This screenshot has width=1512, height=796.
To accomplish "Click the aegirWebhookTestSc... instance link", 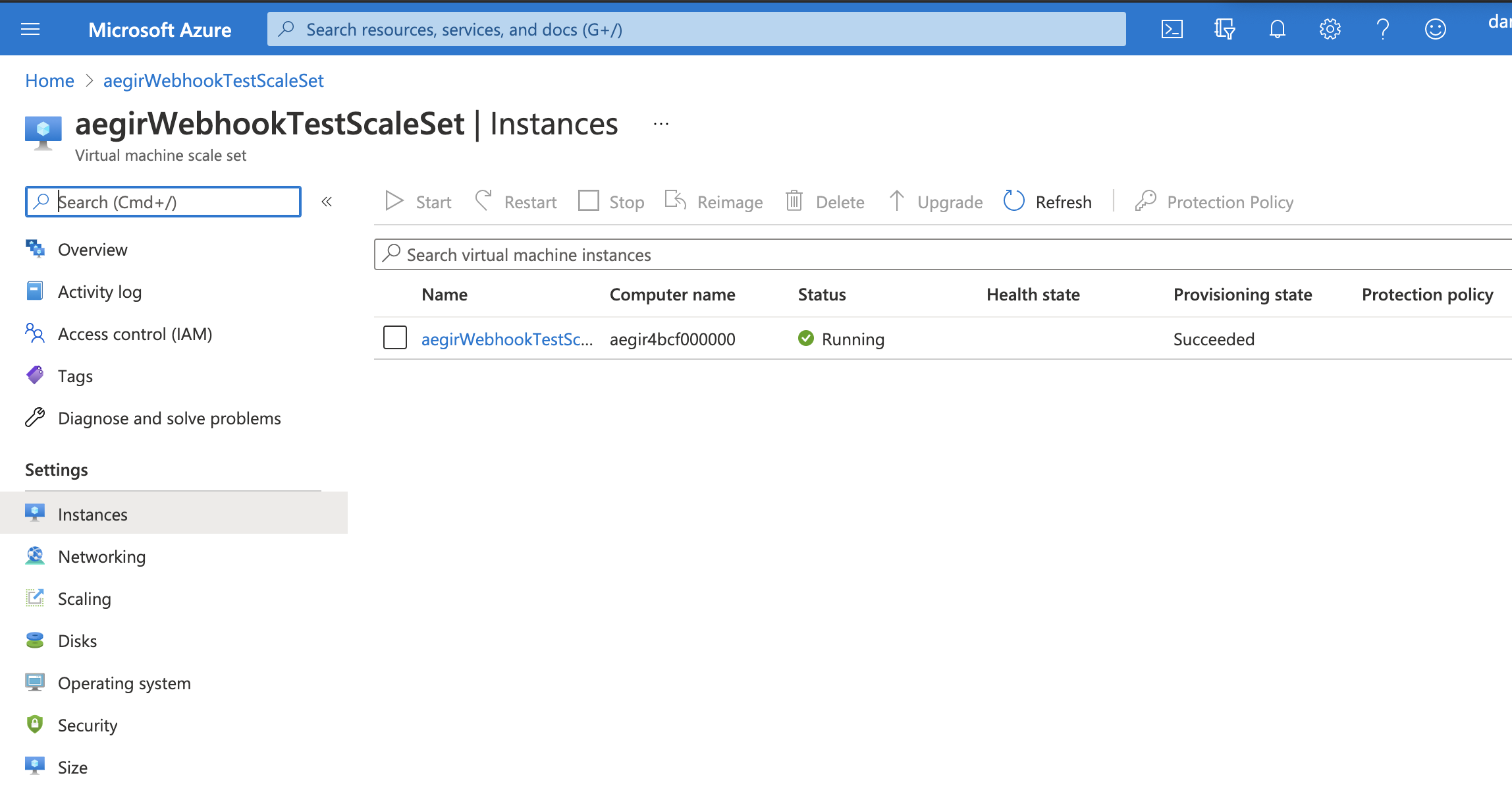I will click(507, 338).
